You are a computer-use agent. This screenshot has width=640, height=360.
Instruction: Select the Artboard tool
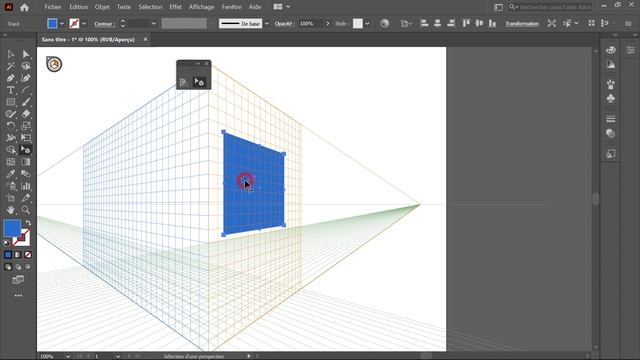tap(11, 198)
